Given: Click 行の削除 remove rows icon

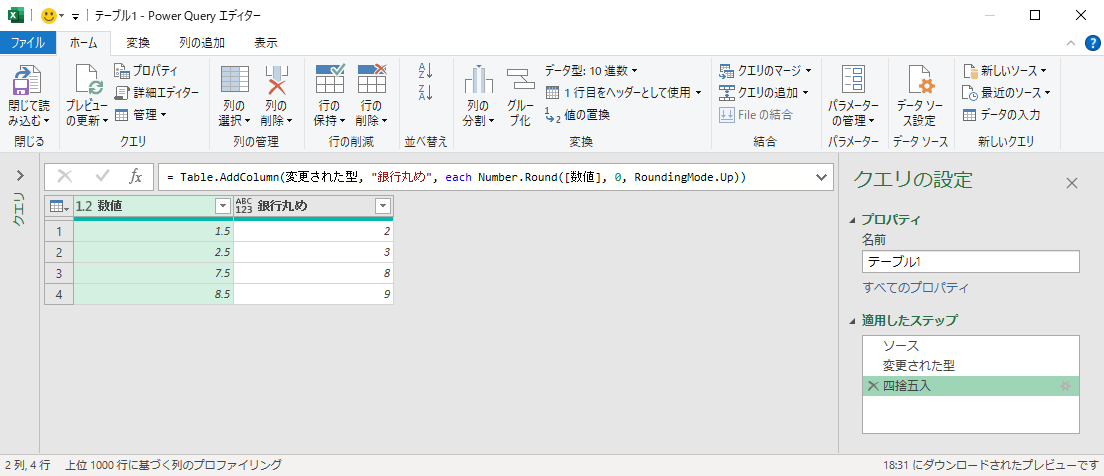Looking at the screenshot, I should pyautogui.click(x=372, y=79).
